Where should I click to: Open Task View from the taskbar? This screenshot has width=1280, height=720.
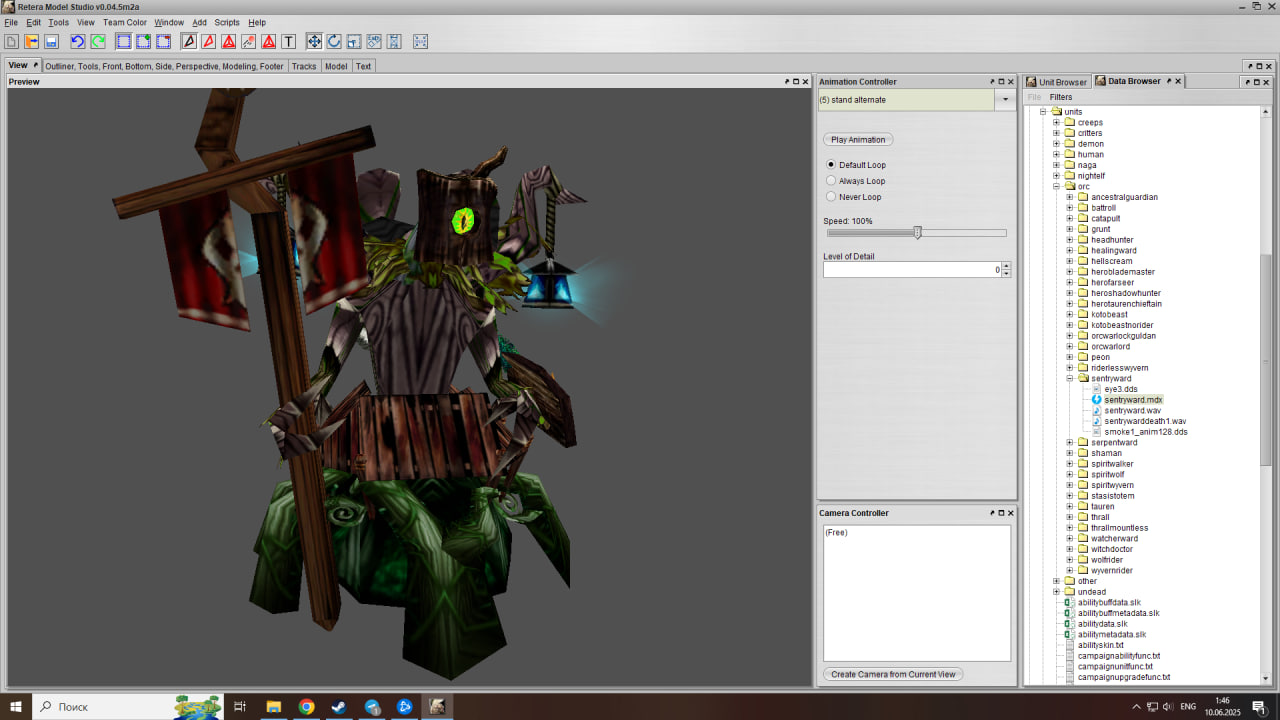(240, 706)
